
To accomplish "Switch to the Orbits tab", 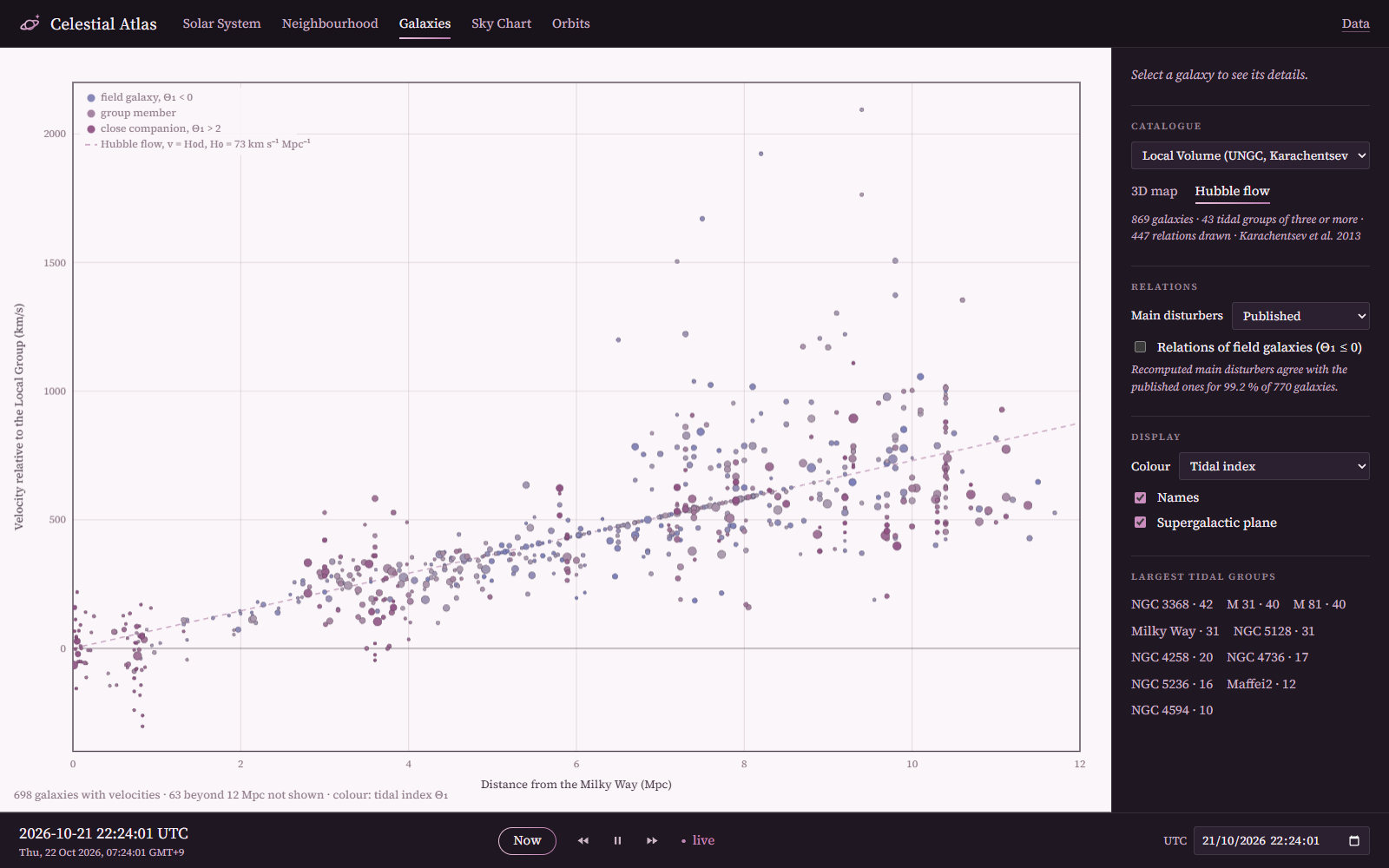I will tap(570, 23).
